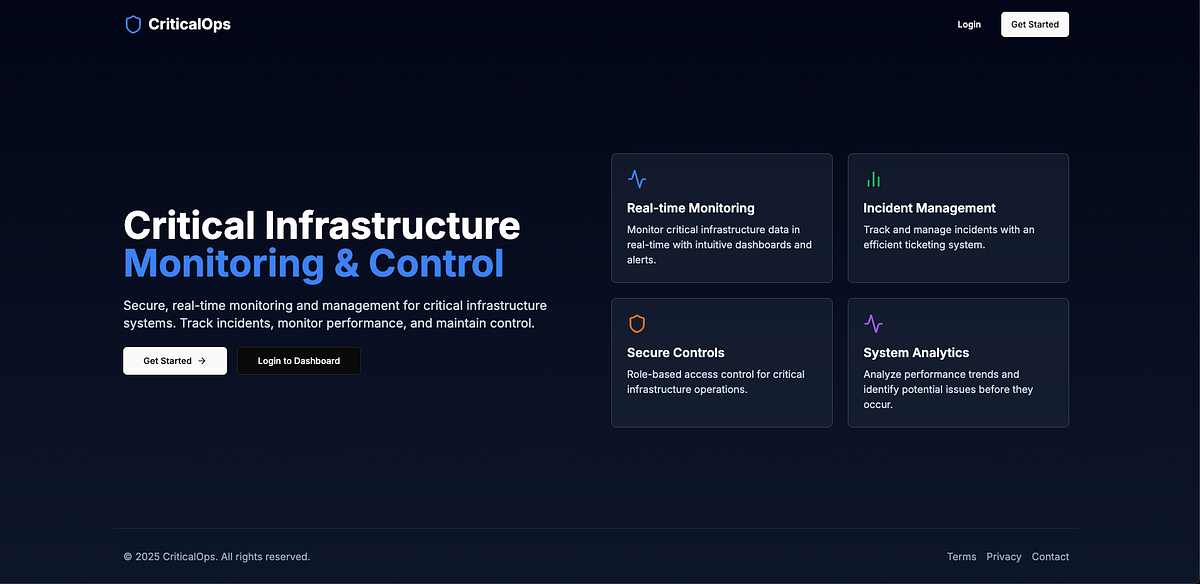
Task: Select the green bar chart icon for Incident Management
Action: click(x=873, y=178)
